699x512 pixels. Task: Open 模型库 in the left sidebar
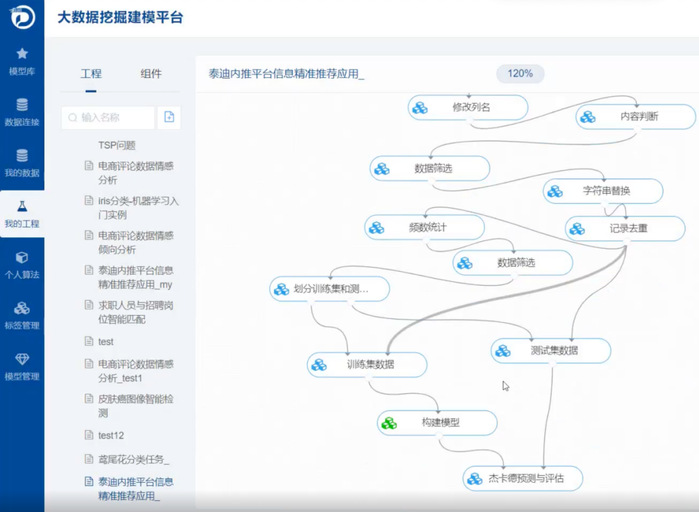22,60
